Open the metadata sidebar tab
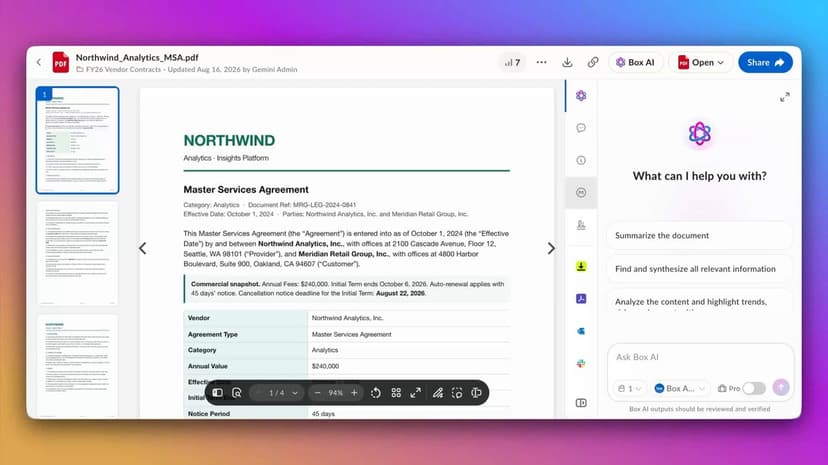828x465 pixels. 581,193
